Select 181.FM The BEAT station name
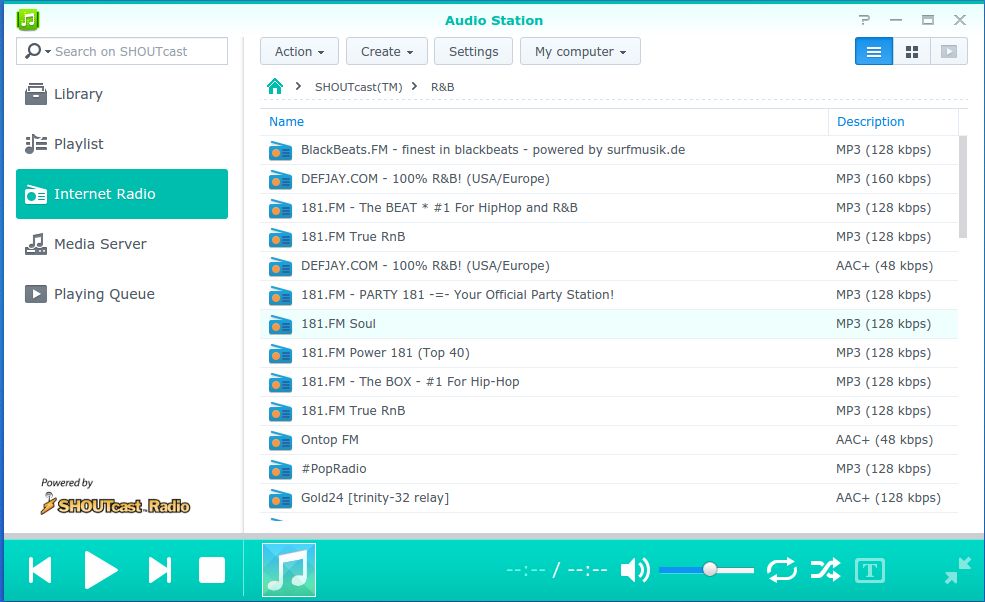Image resolution: width=985 pixels, height=602 pixels. [439, 208]
